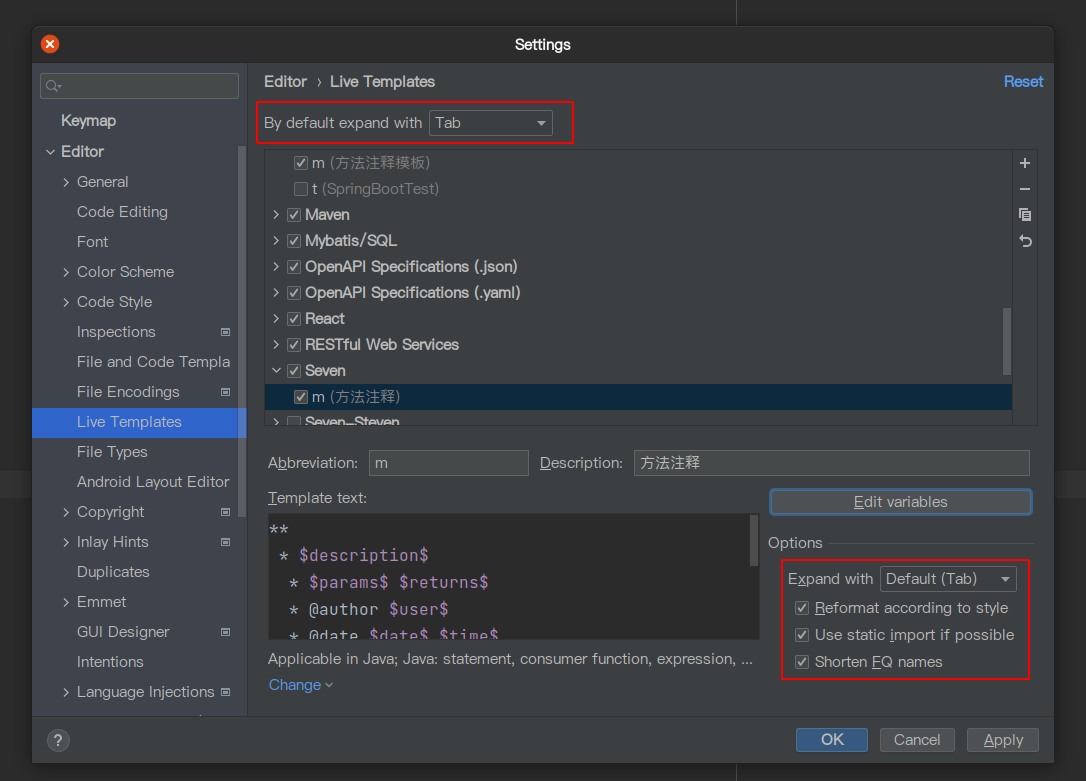Uncheck Shorten FQ names option
The image size is (1086, 781).
click(x=802, y=662)
